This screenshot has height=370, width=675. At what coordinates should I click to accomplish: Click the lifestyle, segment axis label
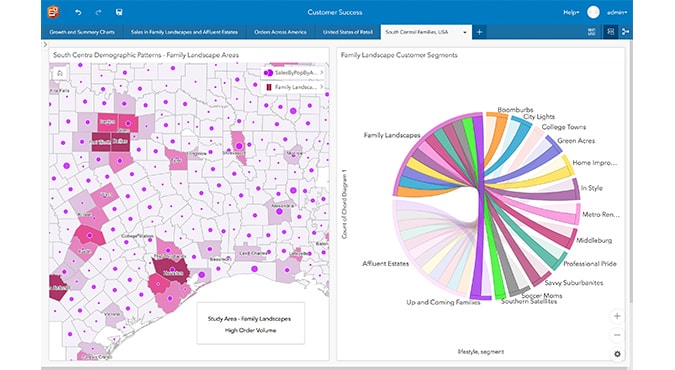(x=480, y=352)
